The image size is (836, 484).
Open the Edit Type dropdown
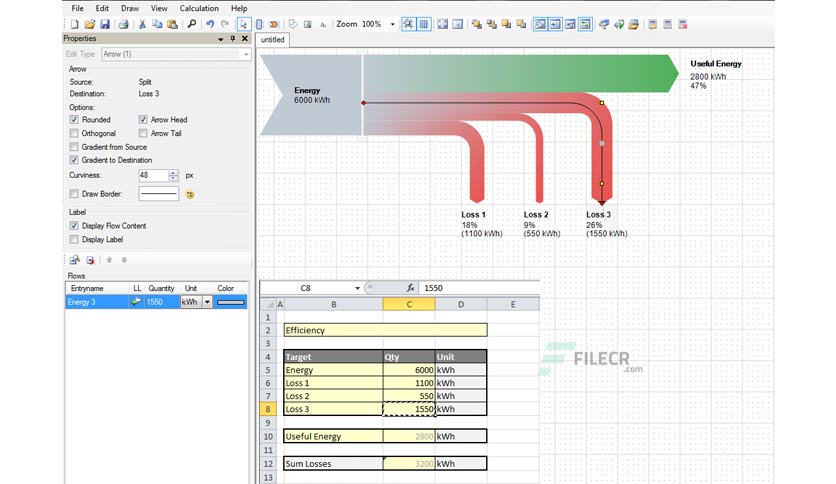[x=176, y=54]
